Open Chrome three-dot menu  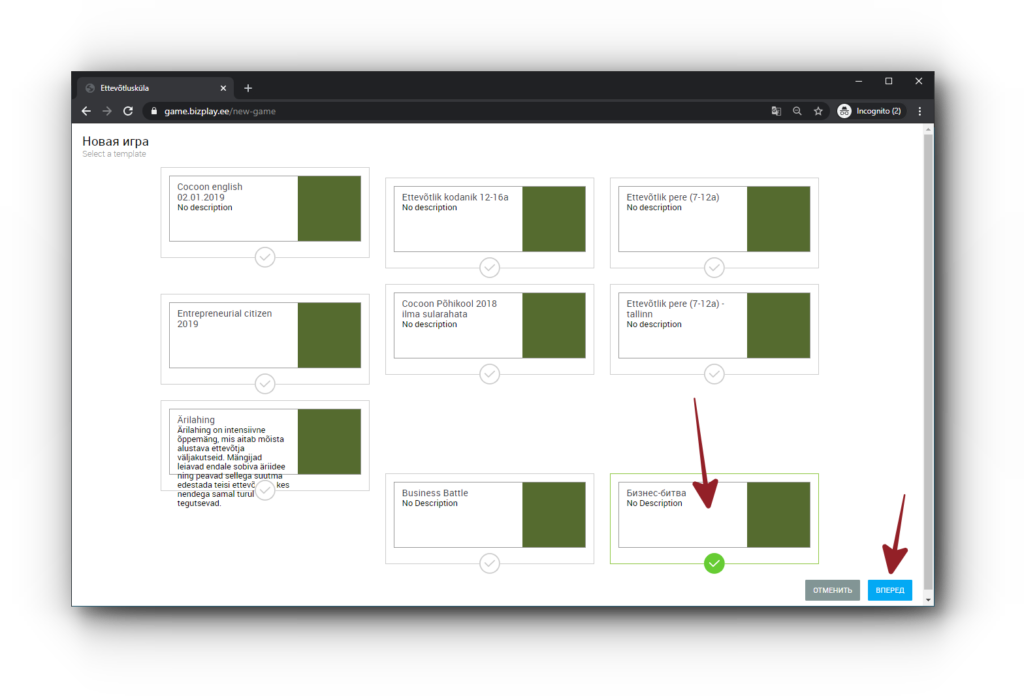pos(920,111)
